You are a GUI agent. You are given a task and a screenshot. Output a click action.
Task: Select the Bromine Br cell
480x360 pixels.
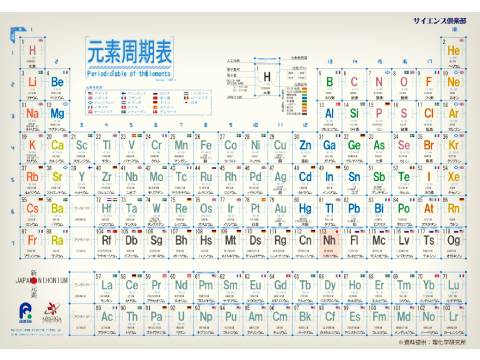tap(429, 148)
